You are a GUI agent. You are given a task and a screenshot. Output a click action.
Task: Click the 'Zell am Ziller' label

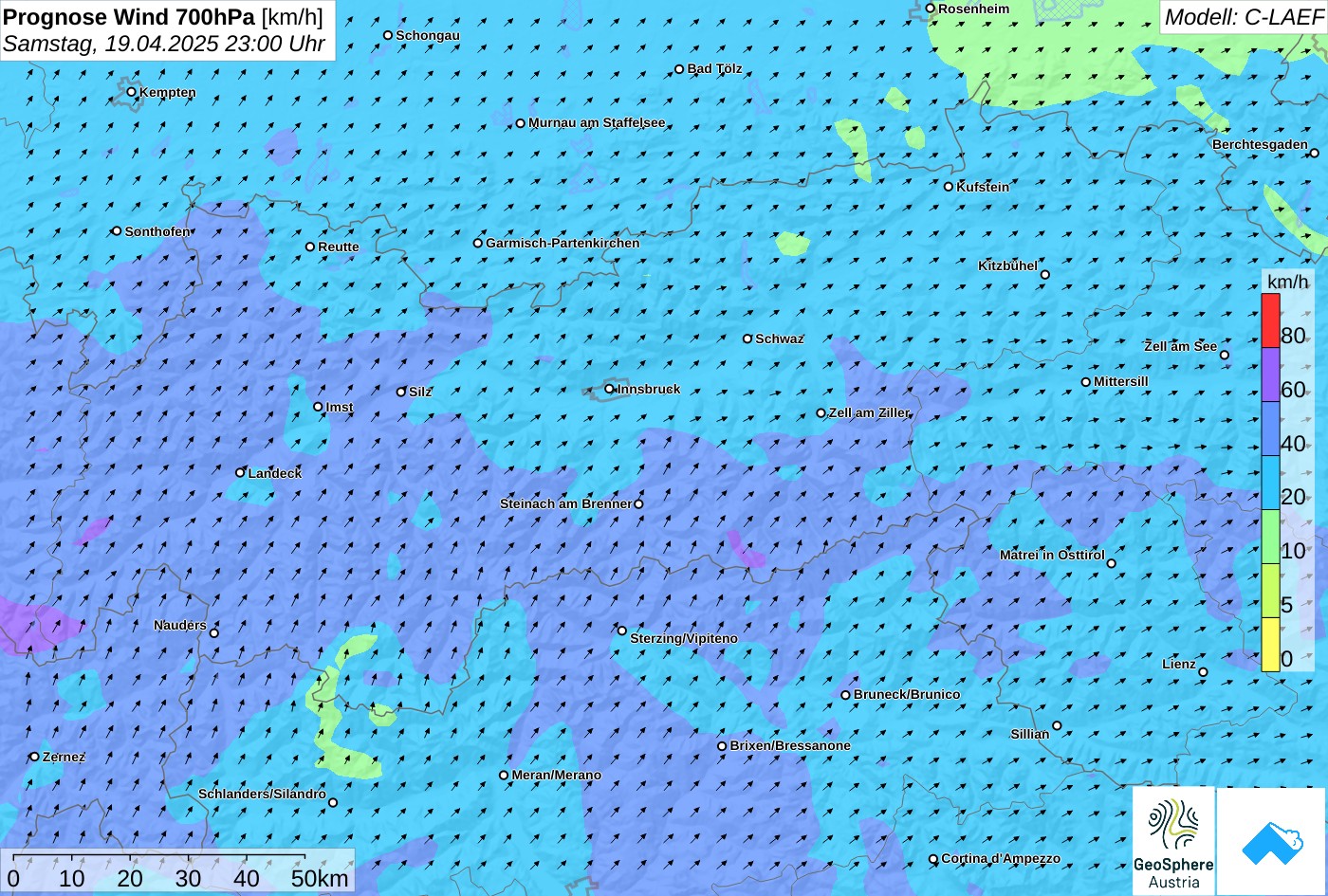[x=869, y=412]
